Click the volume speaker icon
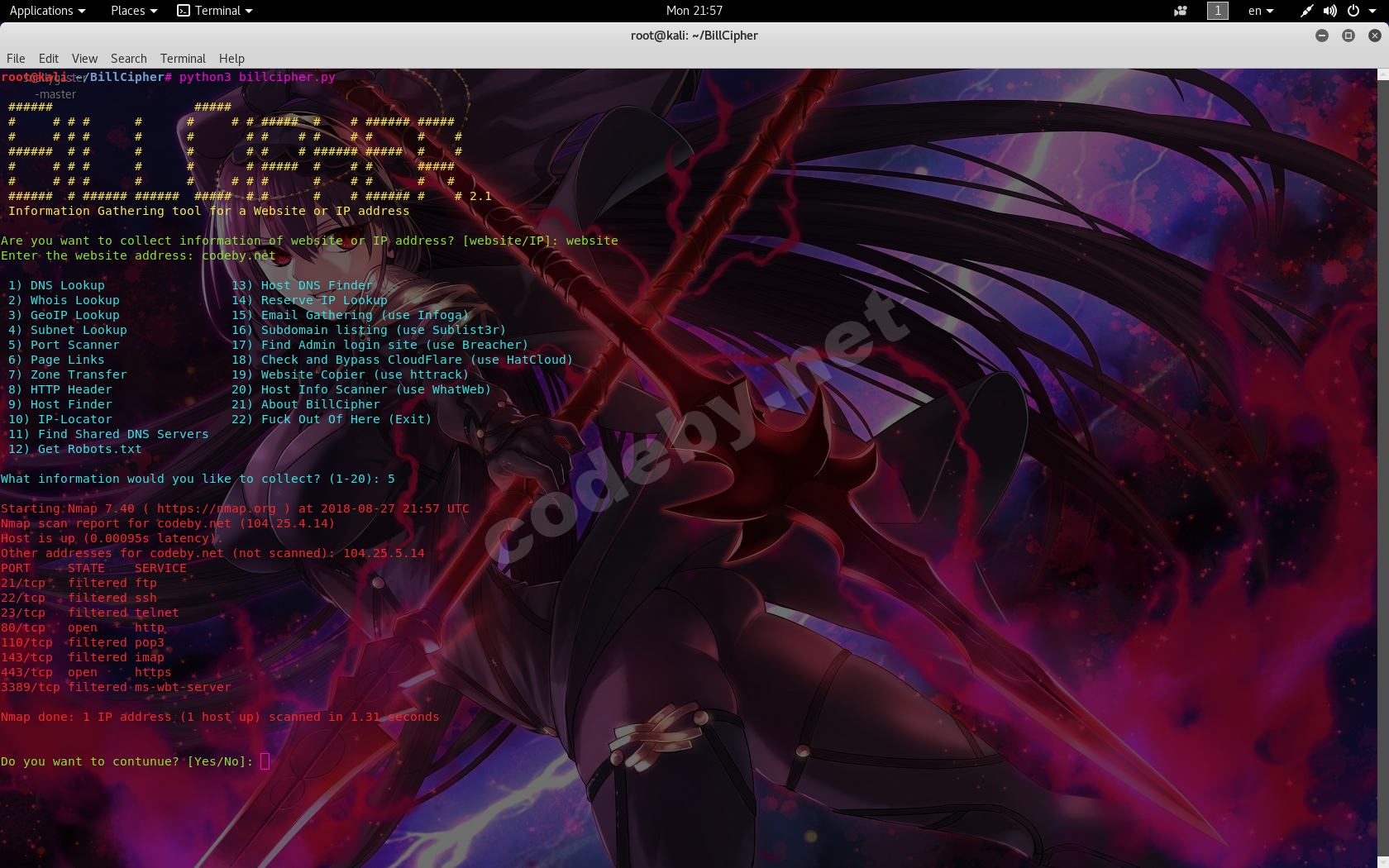 click(x=1329, y=11)
